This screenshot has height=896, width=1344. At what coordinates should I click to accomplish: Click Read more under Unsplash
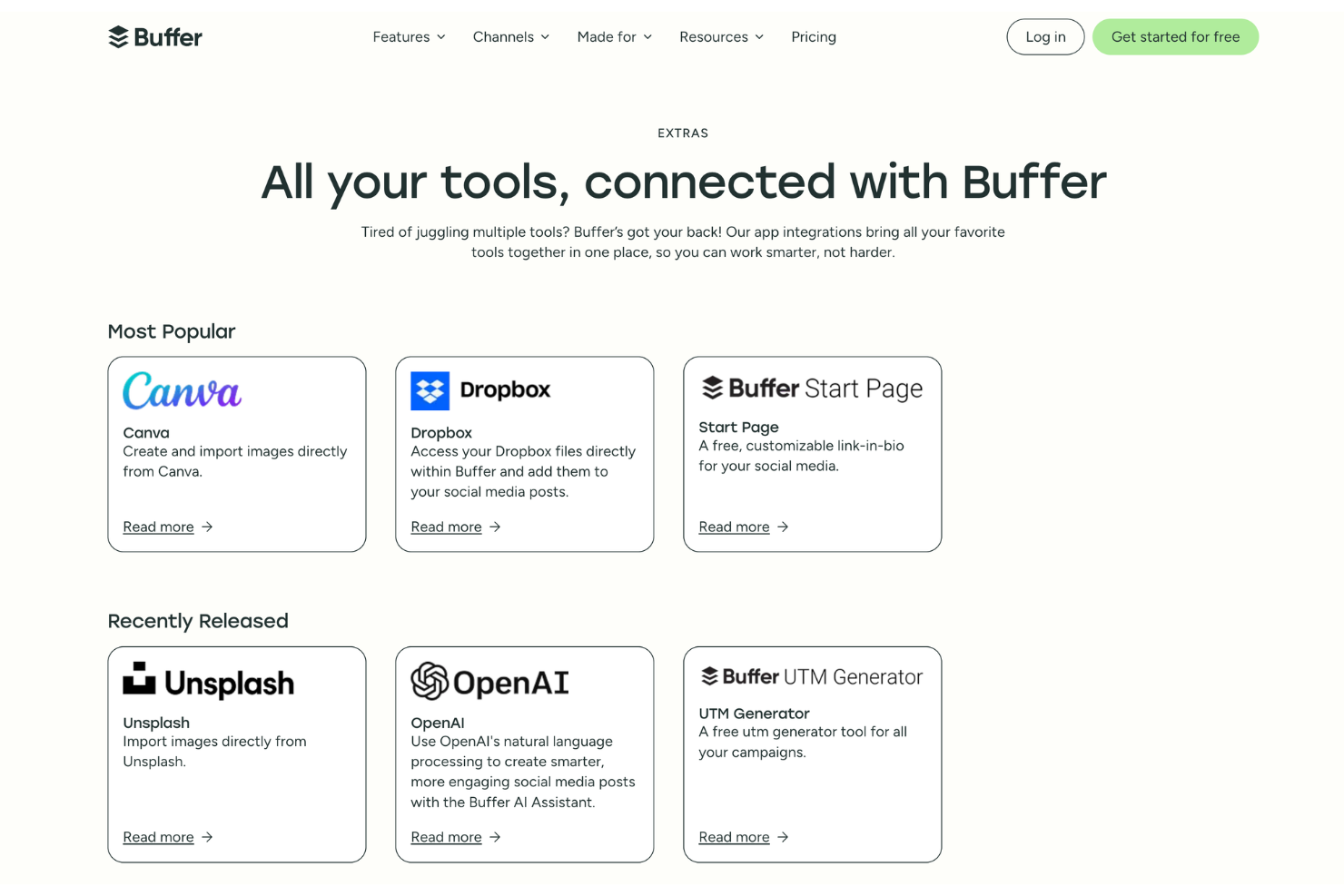[159, 836]
